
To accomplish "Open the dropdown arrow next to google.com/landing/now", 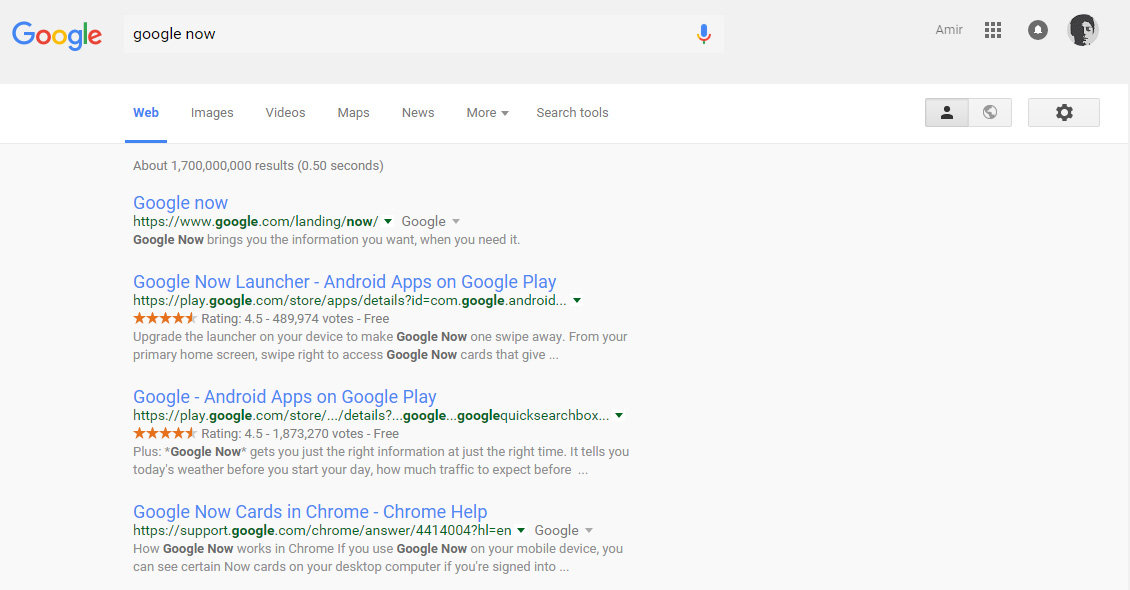I will click(x=388, y=221).
